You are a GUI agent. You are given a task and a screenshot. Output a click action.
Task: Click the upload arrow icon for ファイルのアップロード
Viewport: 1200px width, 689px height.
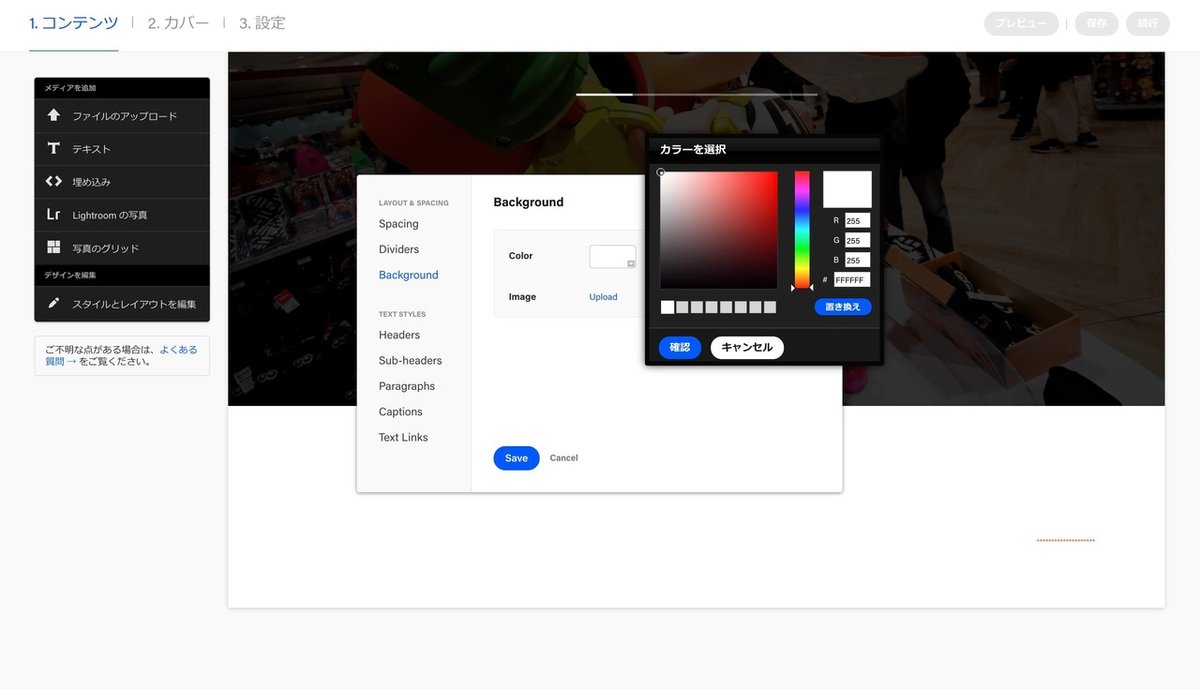click(54, 115)
